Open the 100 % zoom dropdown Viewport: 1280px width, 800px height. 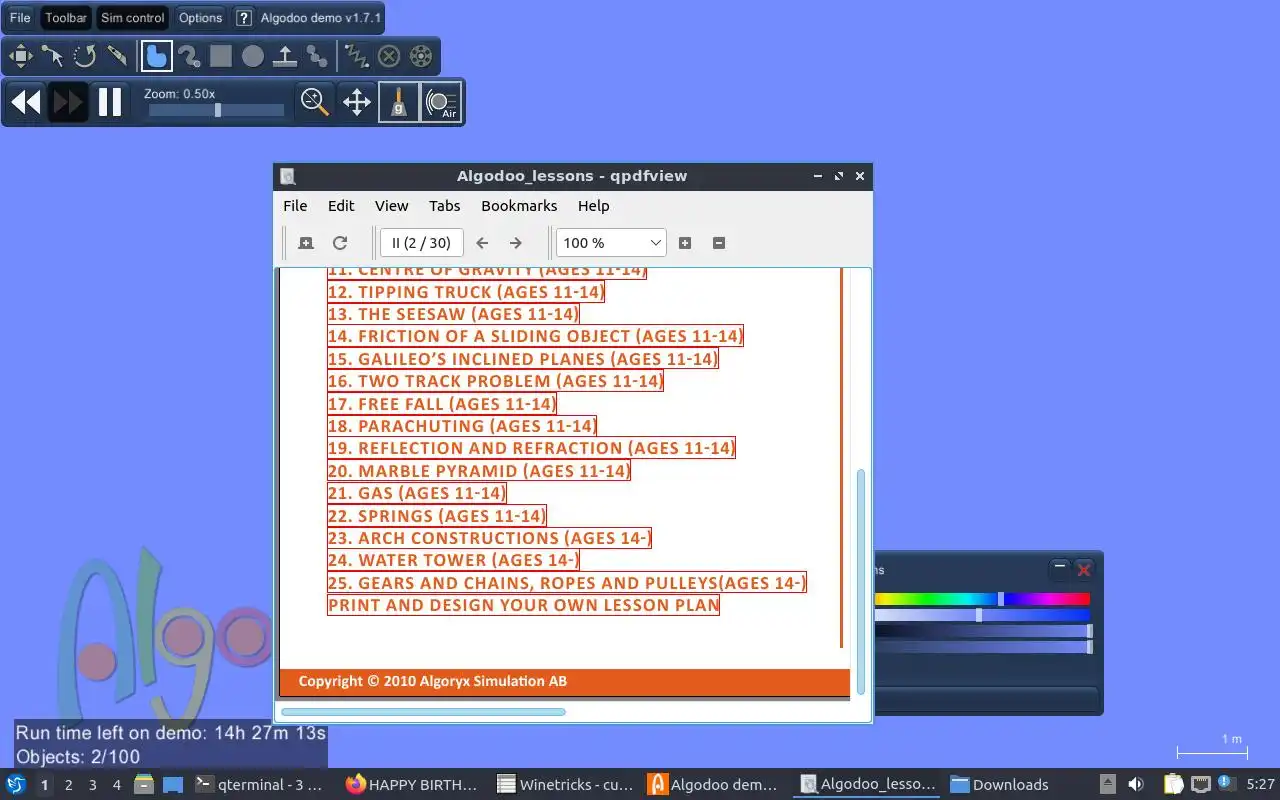(611, 243)
